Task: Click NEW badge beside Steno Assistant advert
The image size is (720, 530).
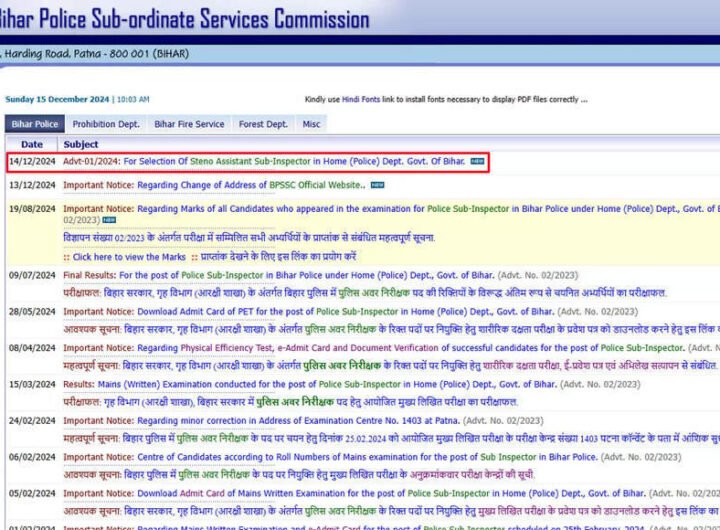Action: (478, 161)
